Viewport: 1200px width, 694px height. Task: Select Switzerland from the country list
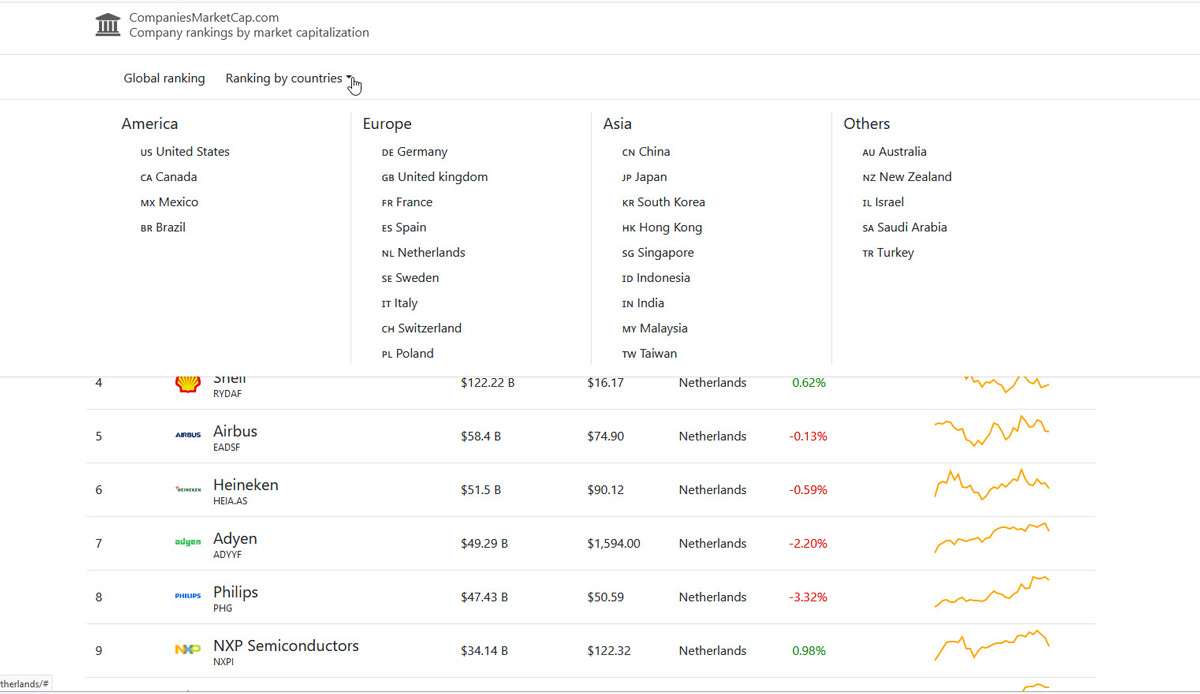(422, 328)
